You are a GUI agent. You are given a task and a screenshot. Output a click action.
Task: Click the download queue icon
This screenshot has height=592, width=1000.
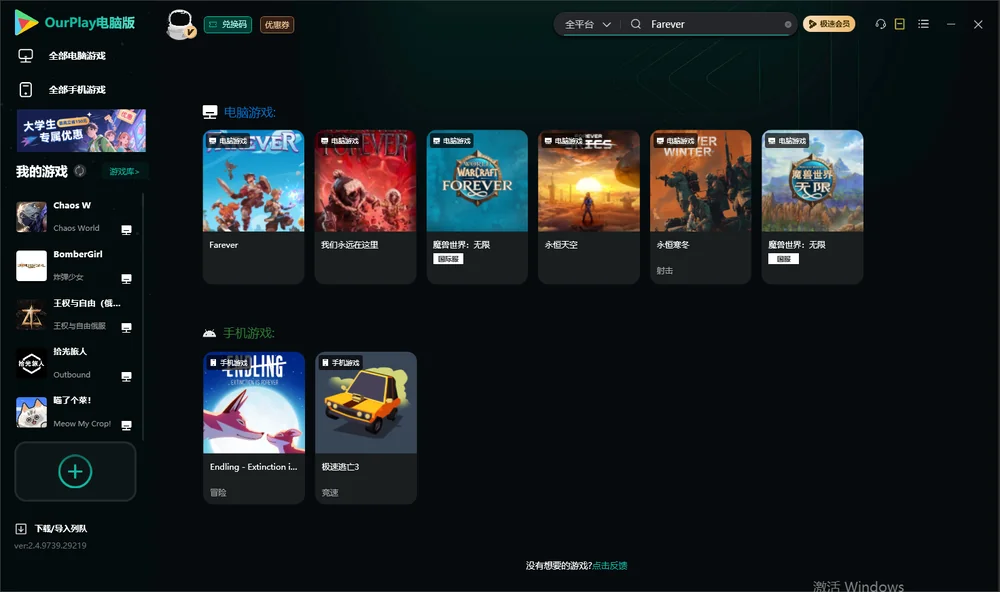(x=20, y=528)
